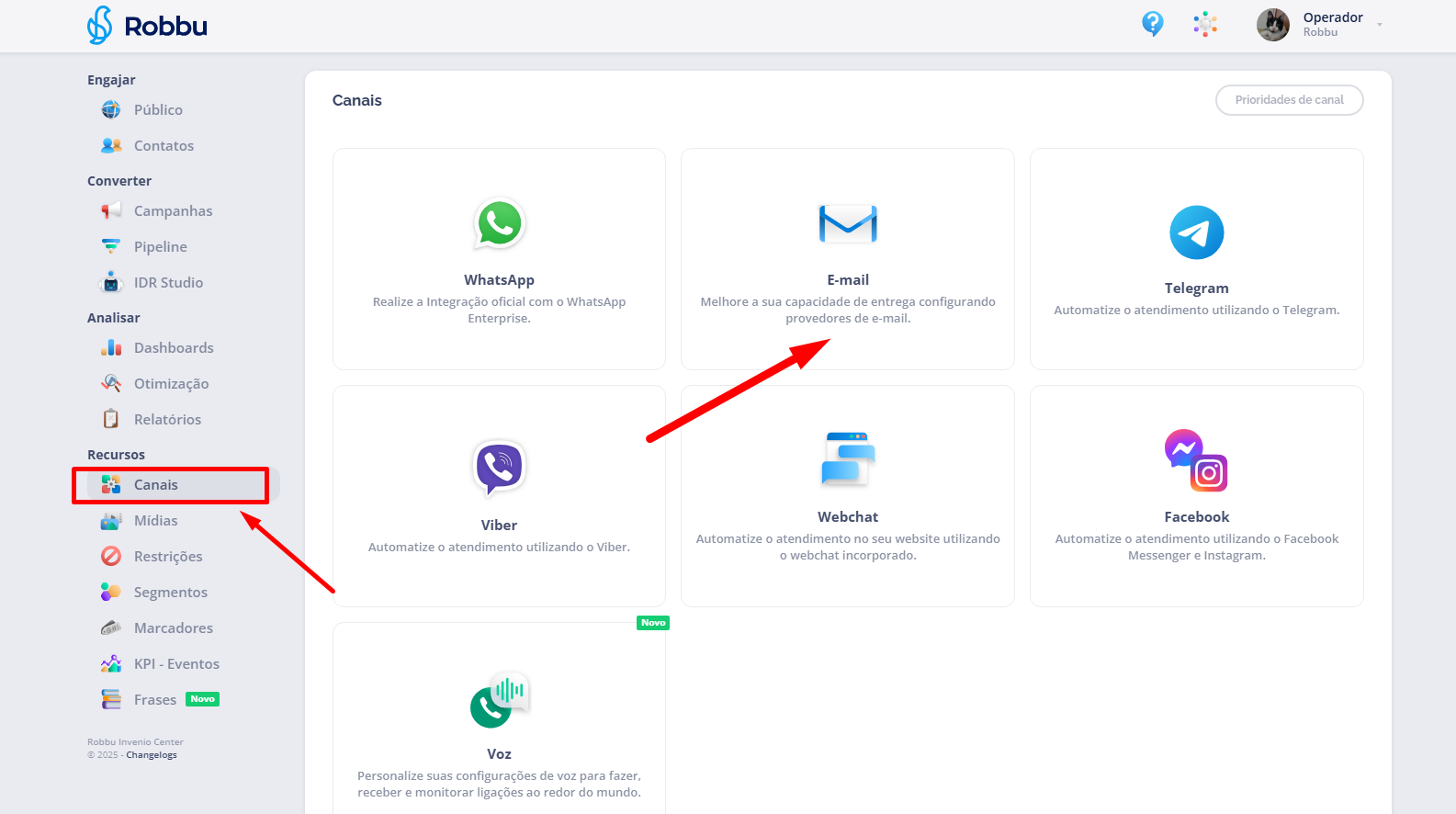Open the E-mail channel envelope icon

tap(848, 223)
